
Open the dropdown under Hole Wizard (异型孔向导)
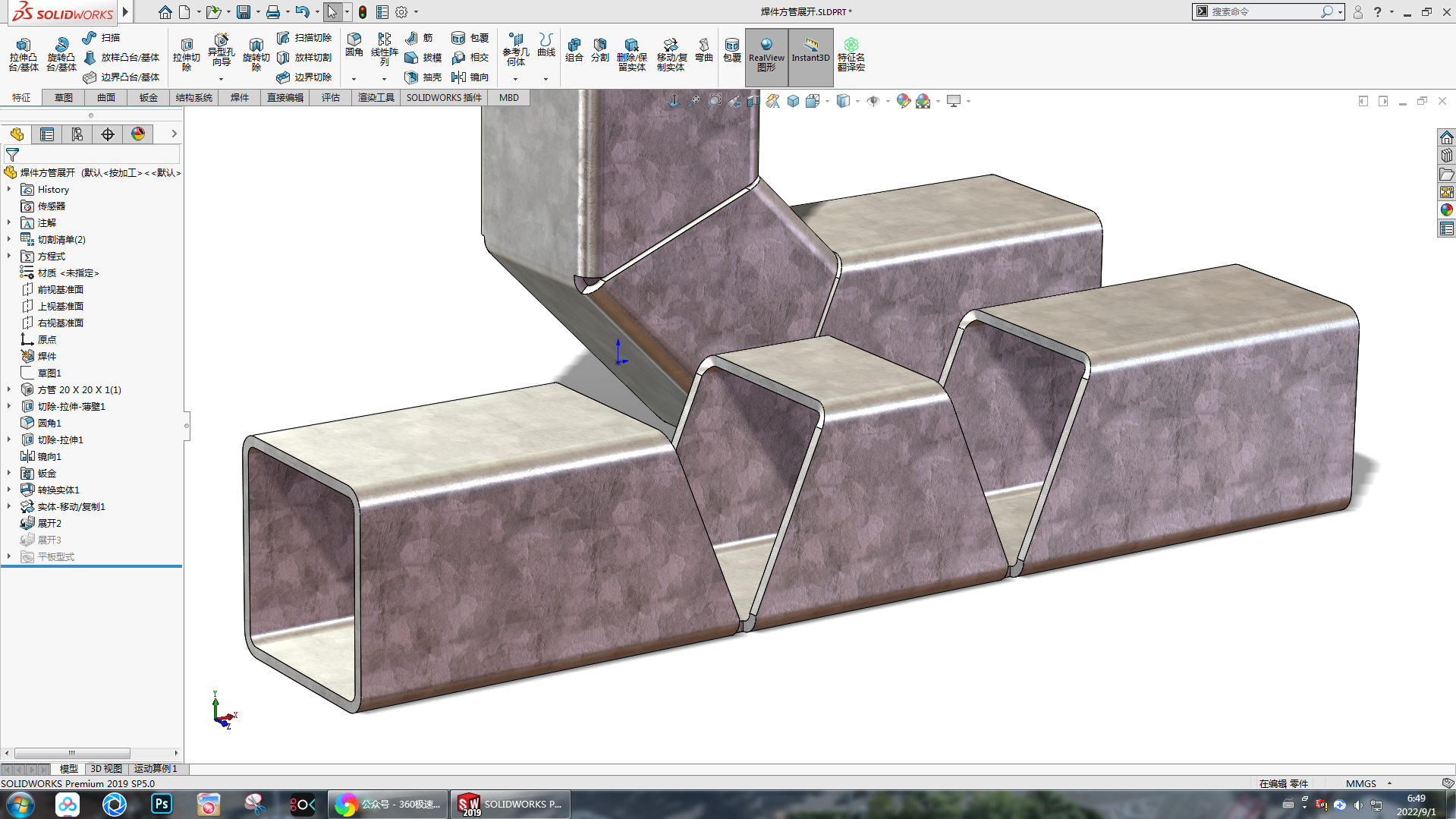[x=221, y=79]
